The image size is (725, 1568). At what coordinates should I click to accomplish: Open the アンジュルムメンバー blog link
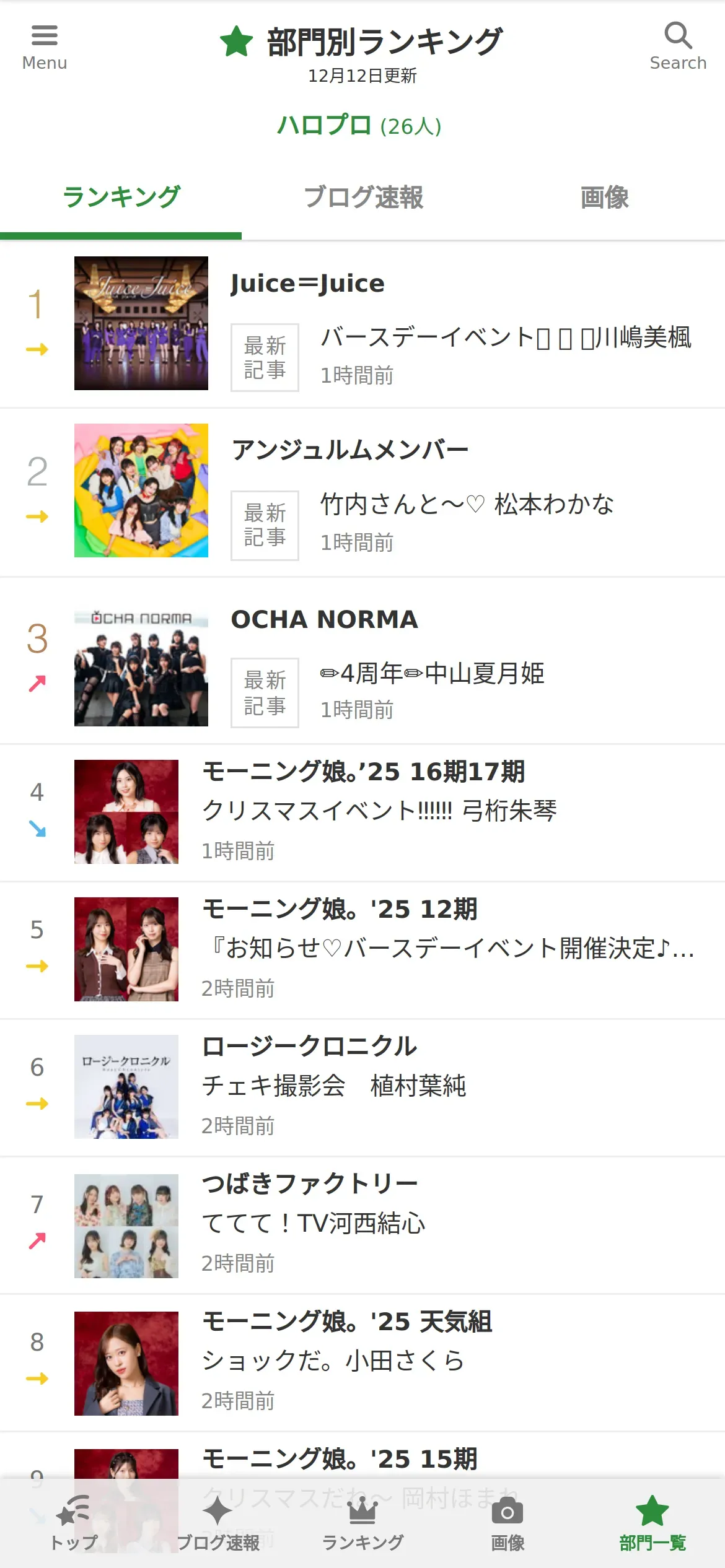pyautogui.click(x=349, y=450)
